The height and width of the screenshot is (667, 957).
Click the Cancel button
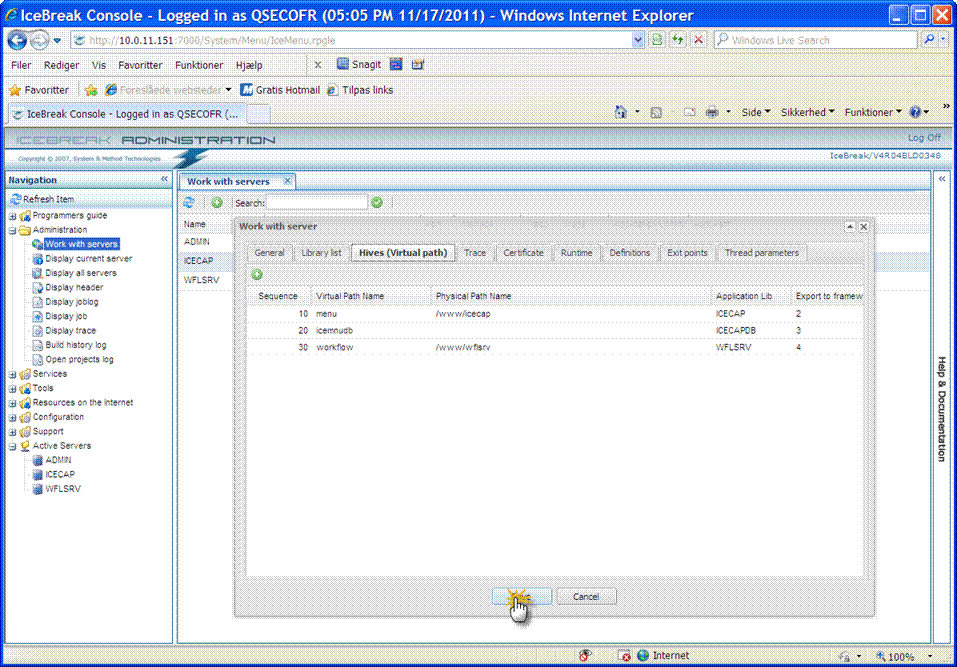[586, 597]
